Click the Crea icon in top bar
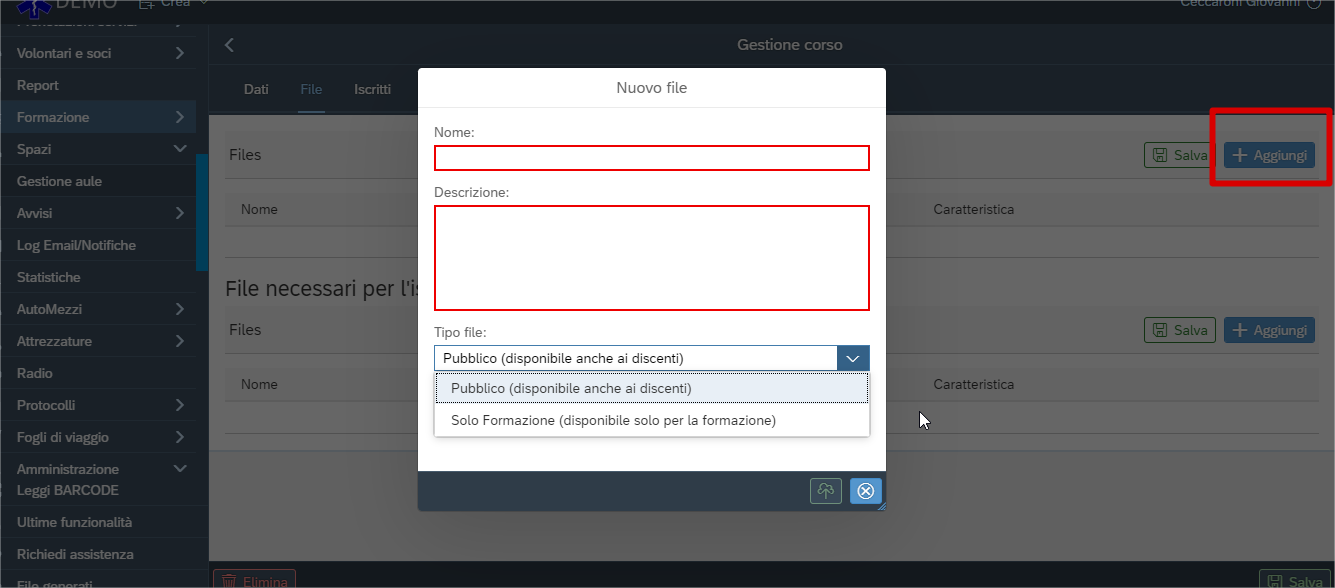Screen dimensions: 1335x588 (x=146, y=5)
